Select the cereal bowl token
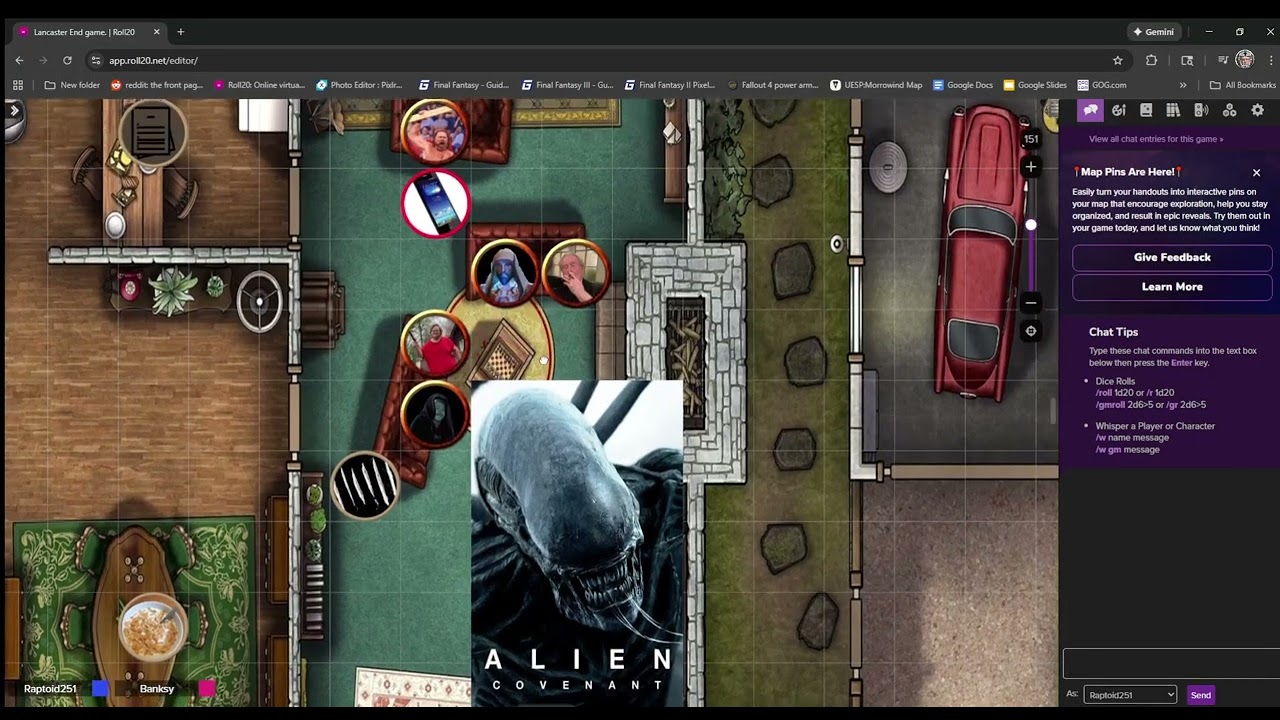Viewport: 1280px width, 720px height. (152, 629)
